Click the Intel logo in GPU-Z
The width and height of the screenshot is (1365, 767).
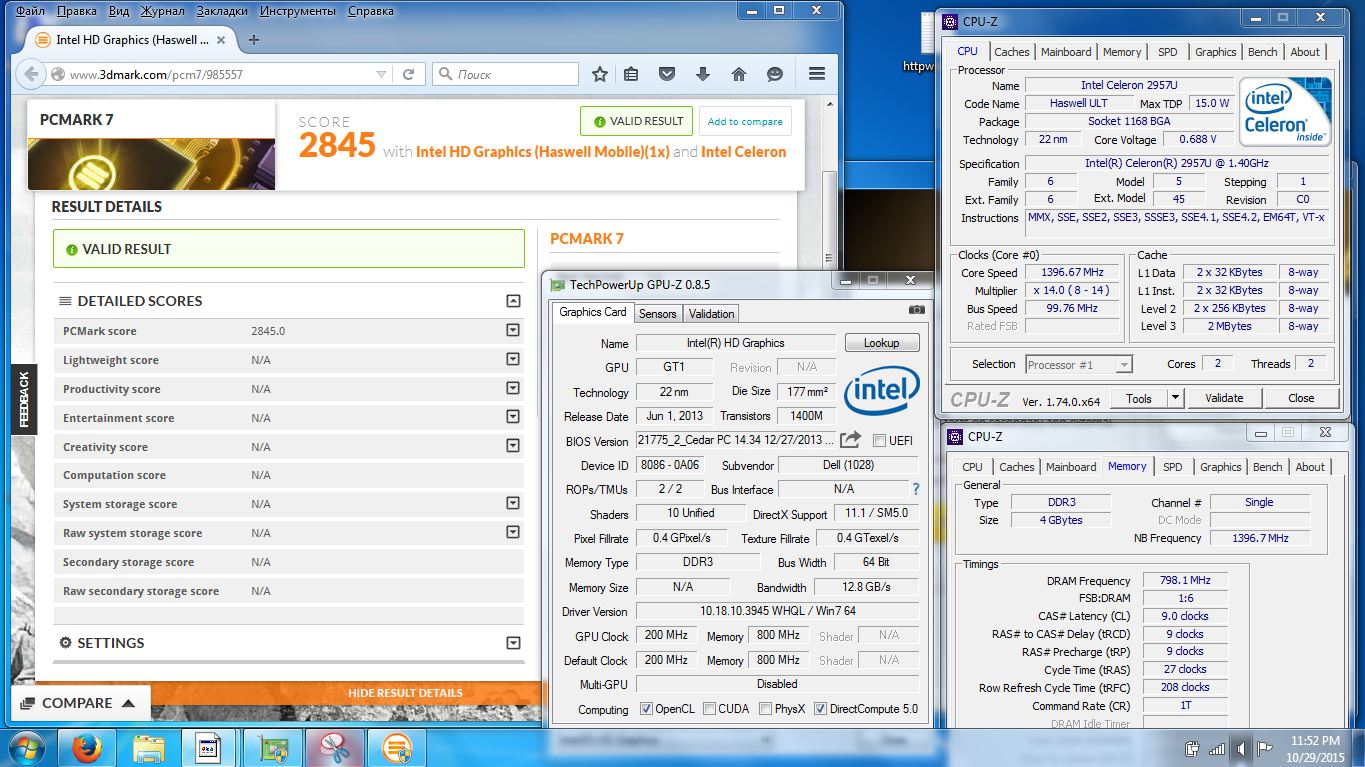(x=882, y=390)
